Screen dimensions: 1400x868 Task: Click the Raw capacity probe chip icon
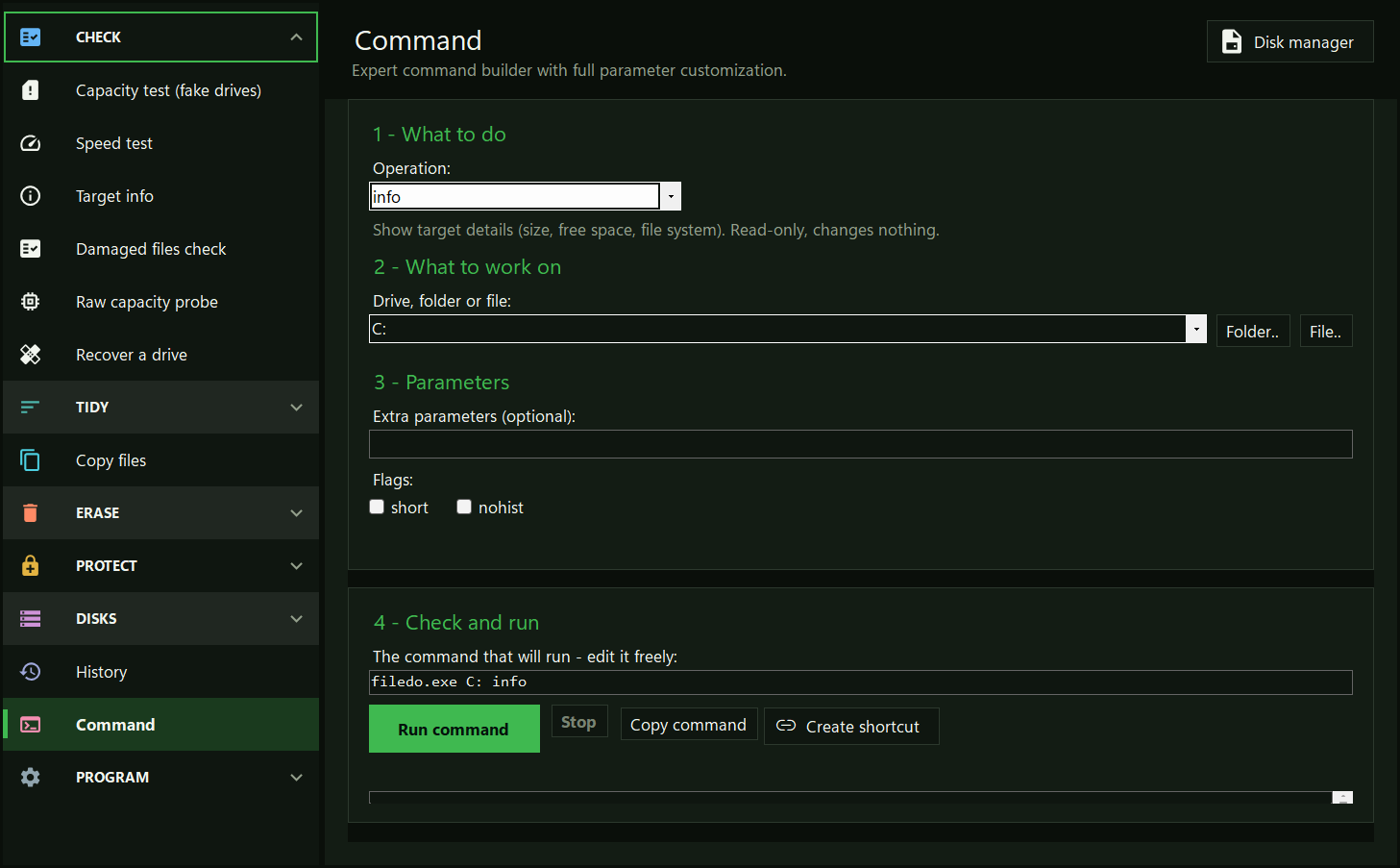(31, 302)
